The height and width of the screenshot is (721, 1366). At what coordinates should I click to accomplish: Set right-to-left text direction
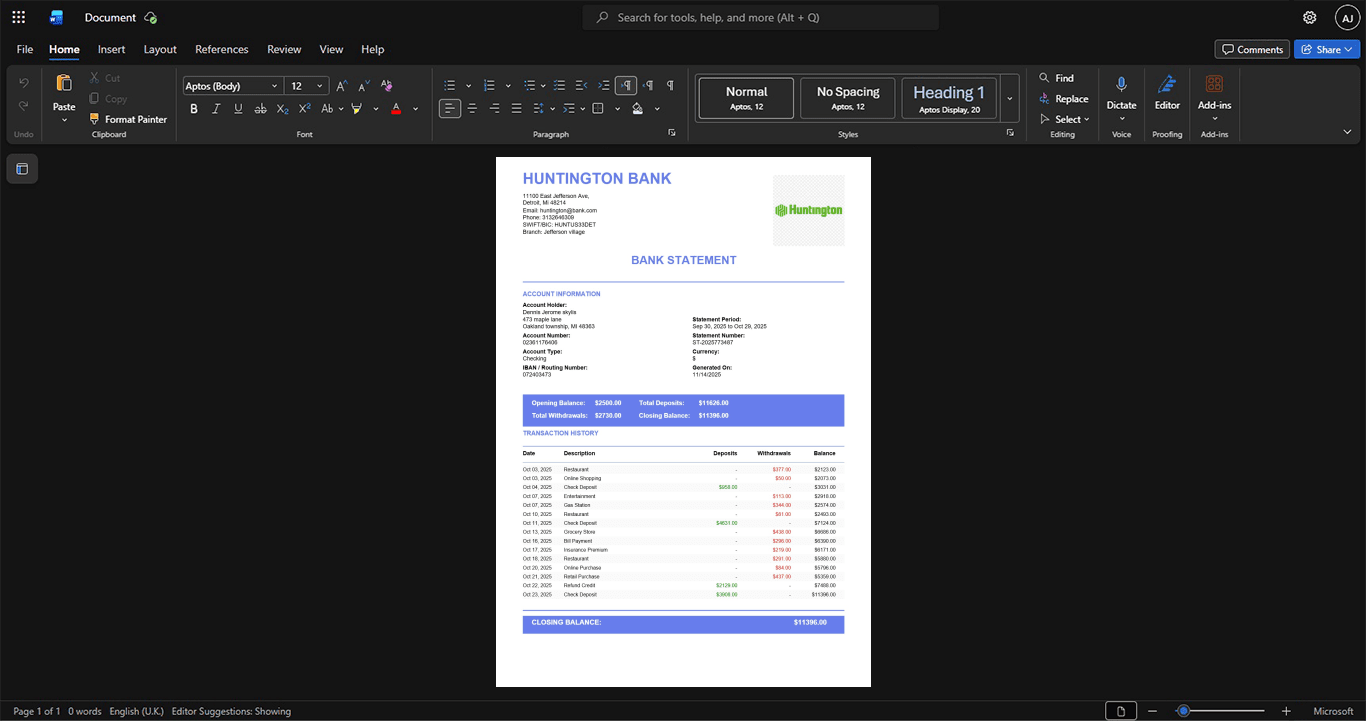[648, 85]
